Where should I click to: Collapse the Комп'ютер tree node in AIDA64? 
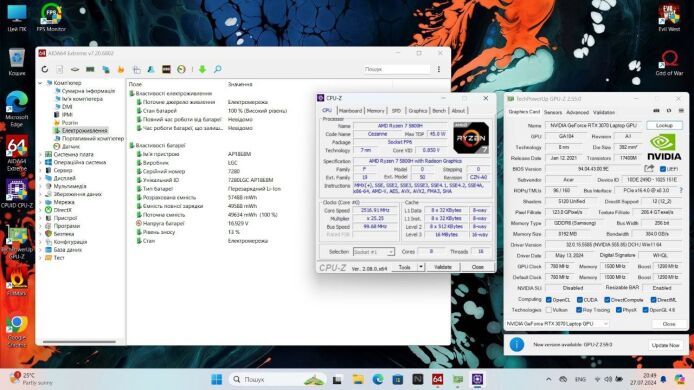(x=40, y=83)
